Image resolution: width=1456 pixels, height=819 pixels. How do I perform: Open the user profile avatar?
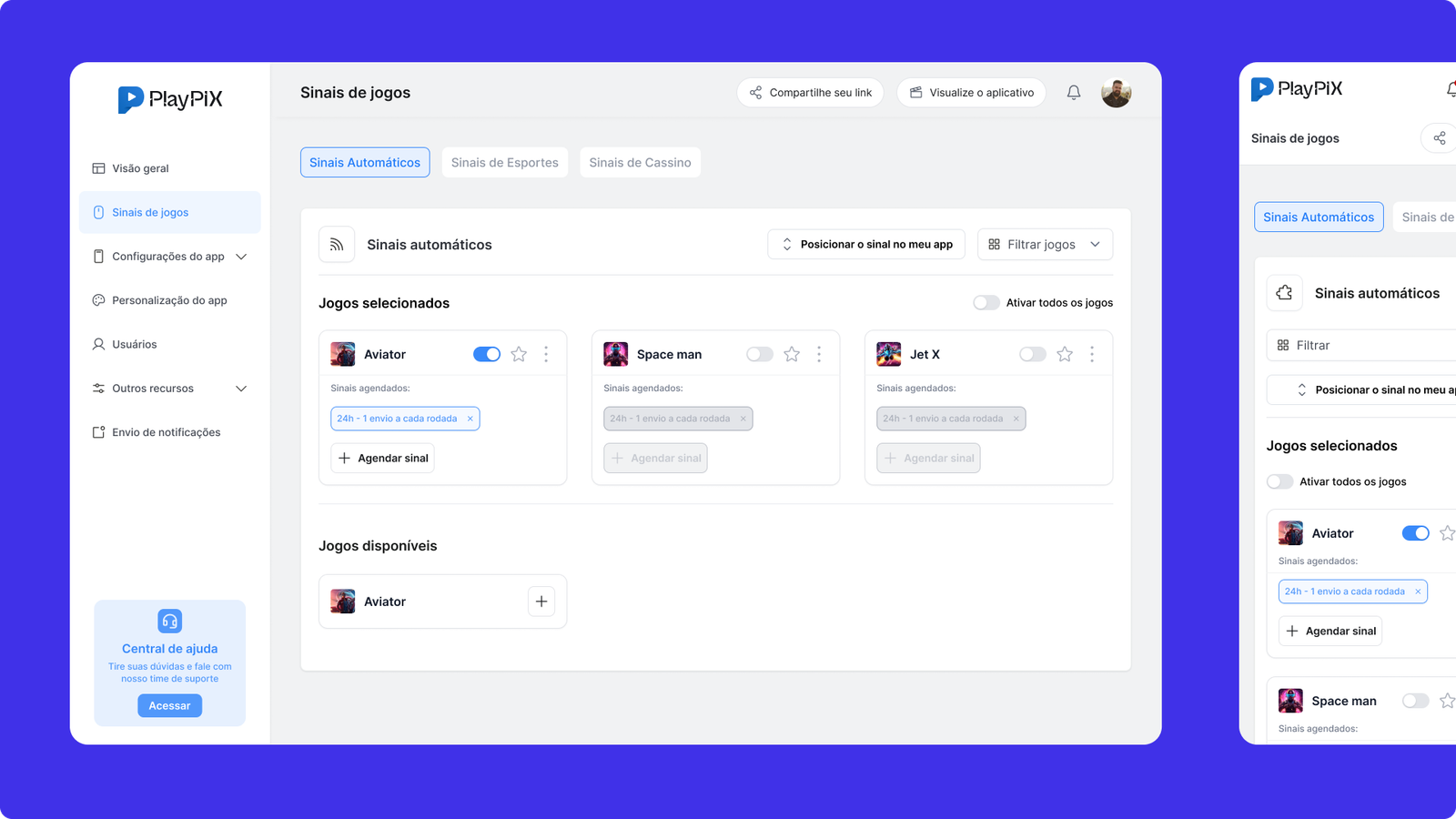(x=1116, y=93)
